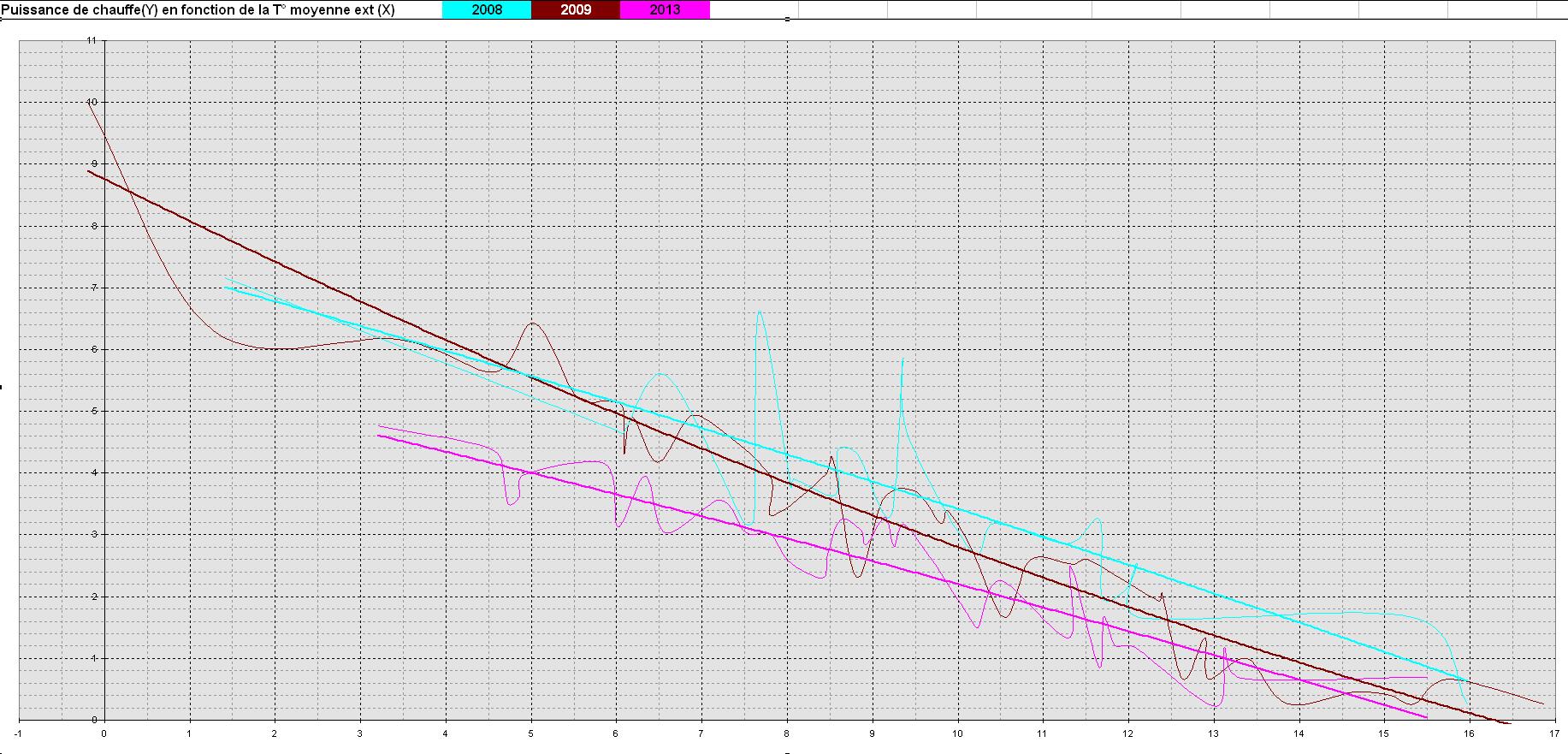Click the x-axis label 17
1568x754 pixels.
pyautogui.click(x=1554, y=733)
